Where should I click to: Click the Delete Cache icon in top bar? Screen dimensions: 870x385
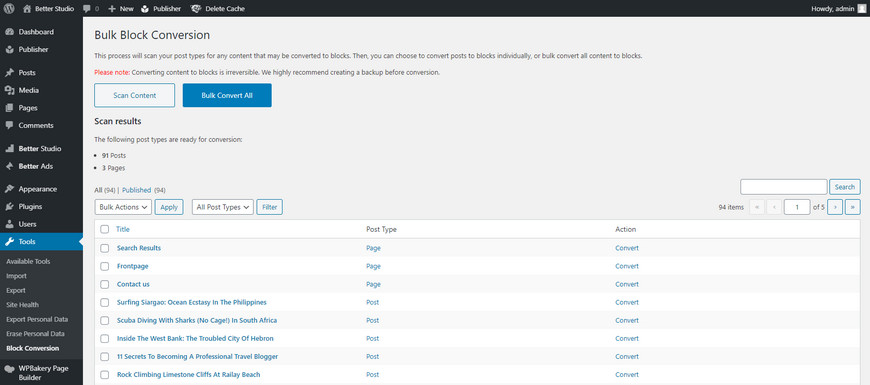[x=195, y=8]
